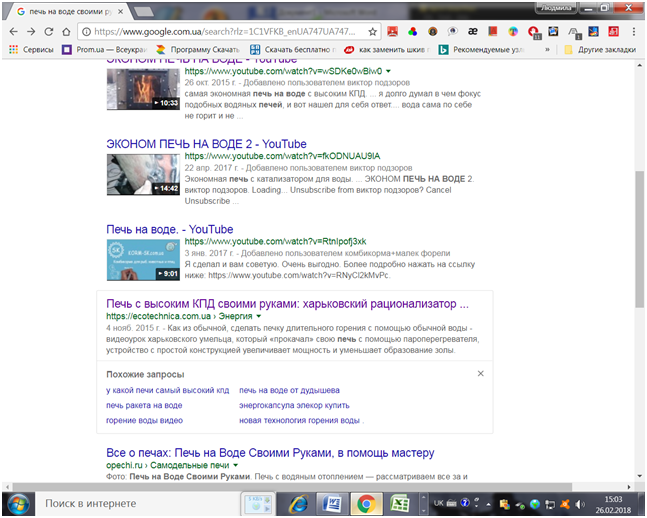Image resolution: width=647 pixels, height=518 pixels.
Task: Click the vertical scrollbar thumb
Action: click(x=640, y=239)
